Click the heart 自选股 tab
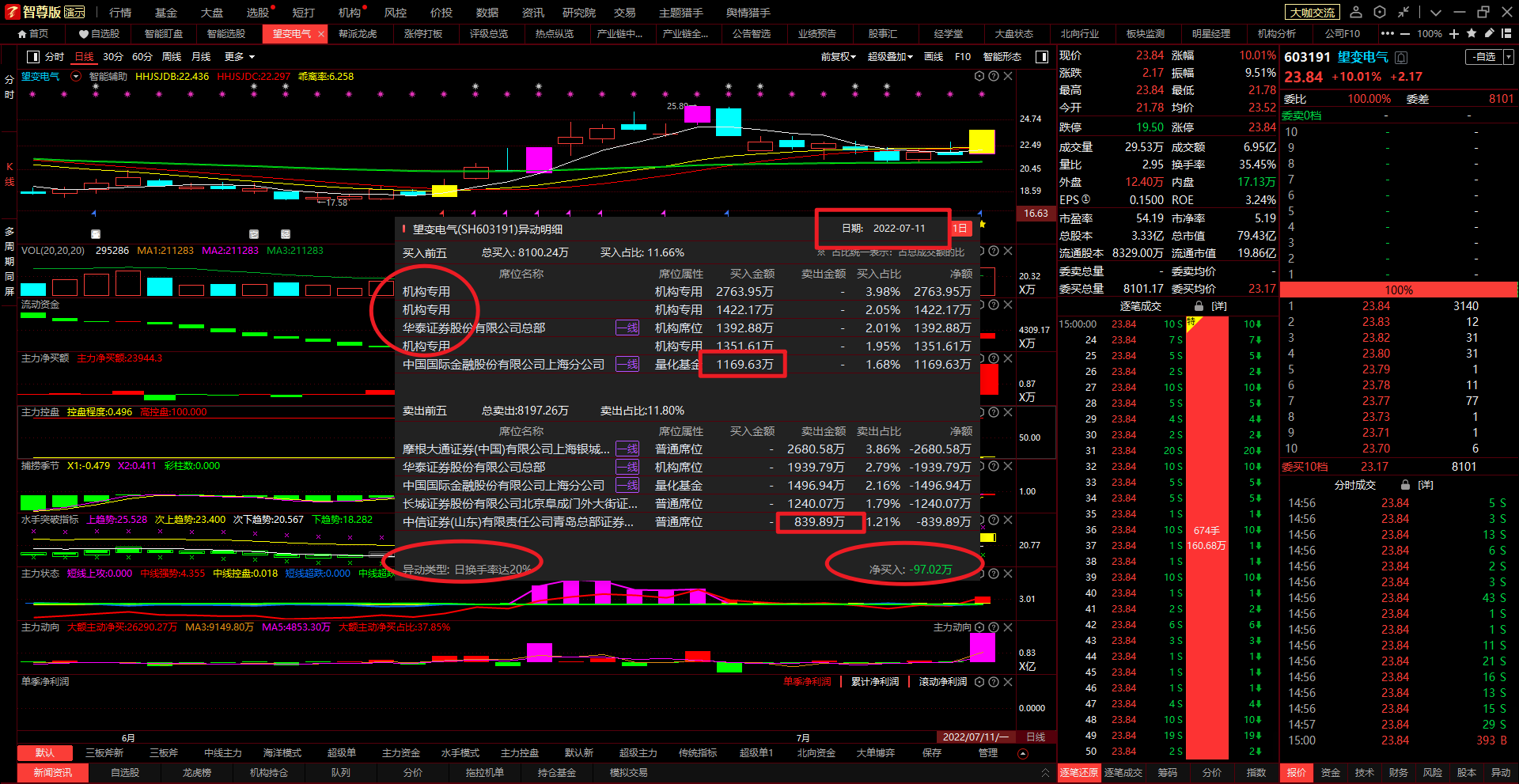The height and width of the screenshot is (784, 1519). 99,34
